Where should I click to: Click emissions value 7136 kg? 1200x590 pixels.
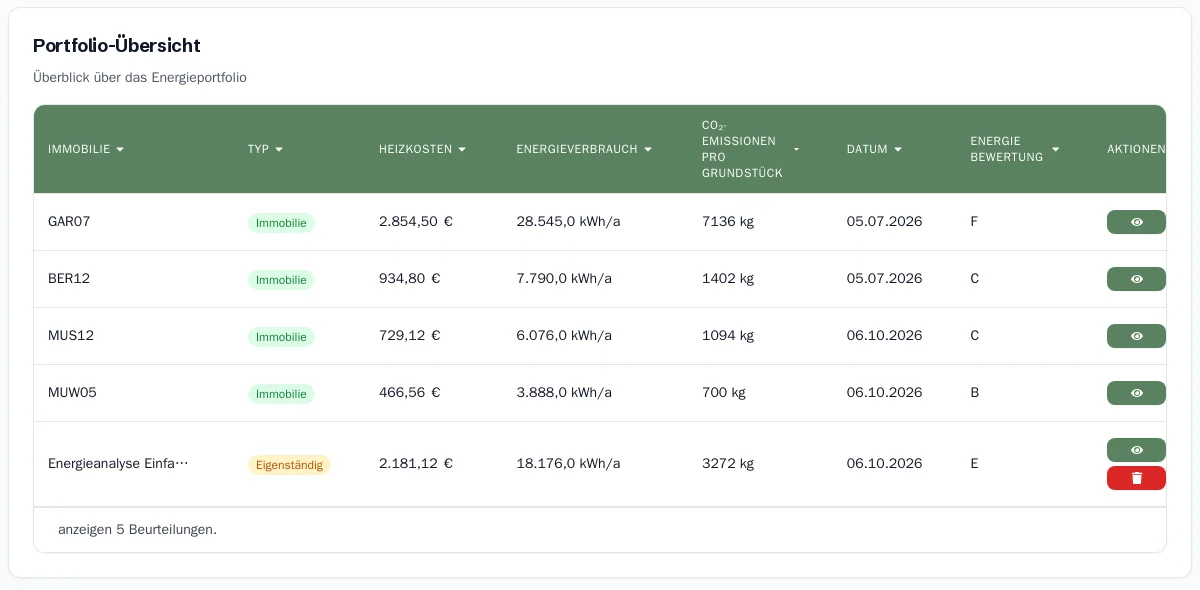point(728,222)
